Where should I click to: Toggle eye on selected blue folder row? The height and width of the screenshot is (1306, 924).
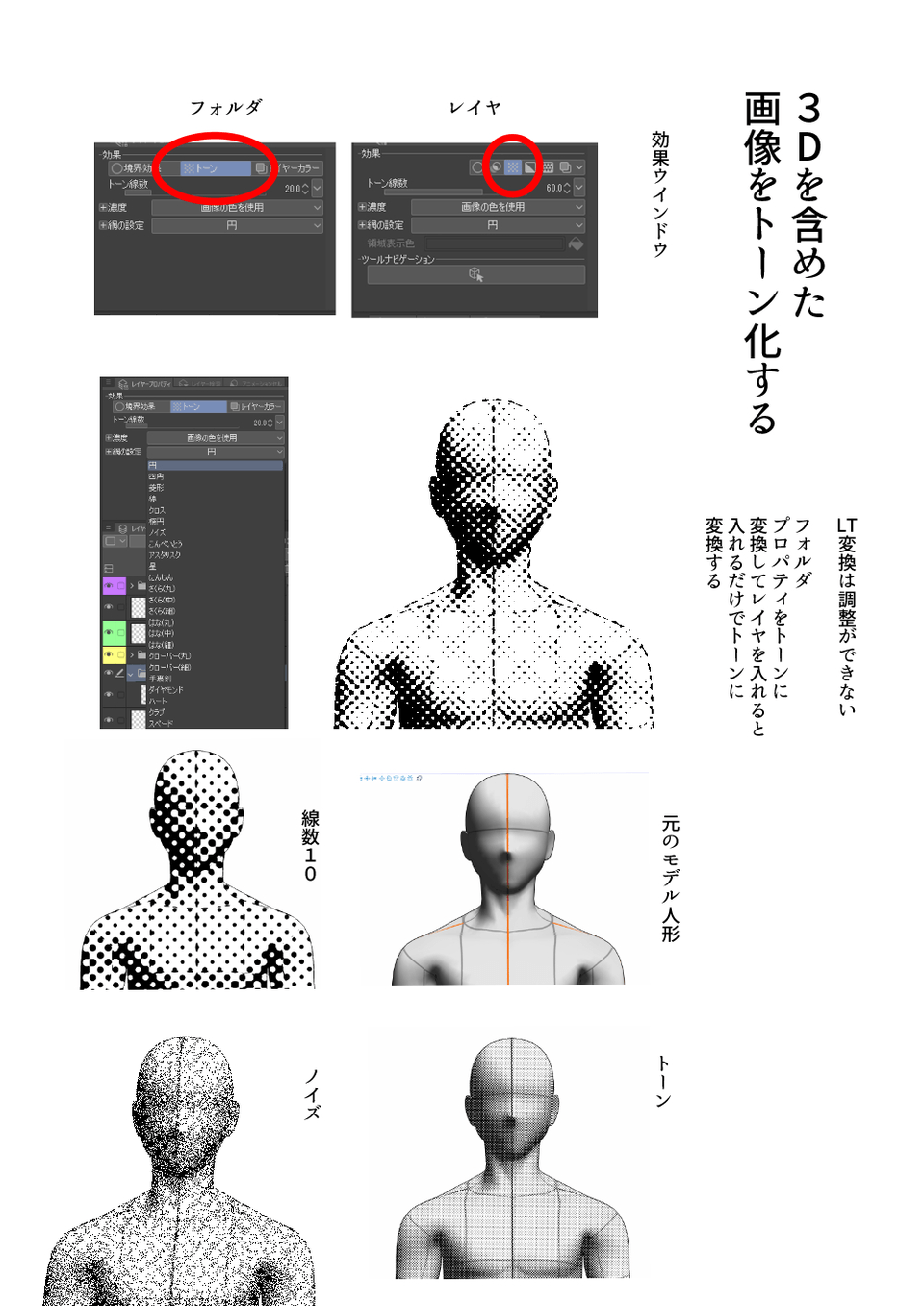(109, 673)
